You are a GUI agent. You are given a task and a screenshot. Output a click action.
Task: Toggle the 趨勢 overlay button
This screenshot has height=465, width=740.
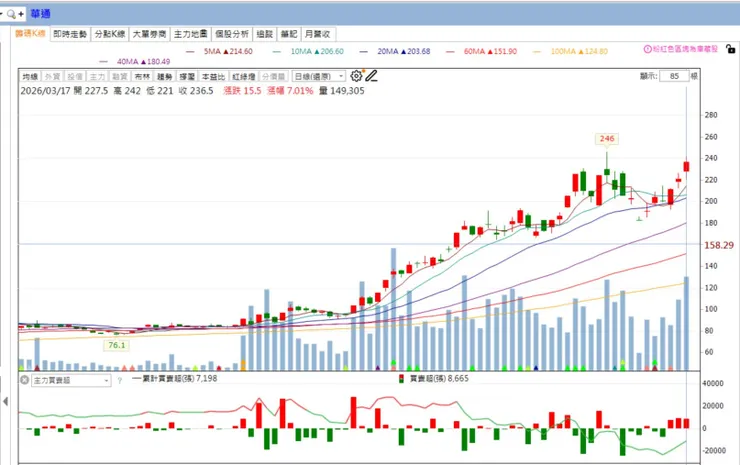164,76
